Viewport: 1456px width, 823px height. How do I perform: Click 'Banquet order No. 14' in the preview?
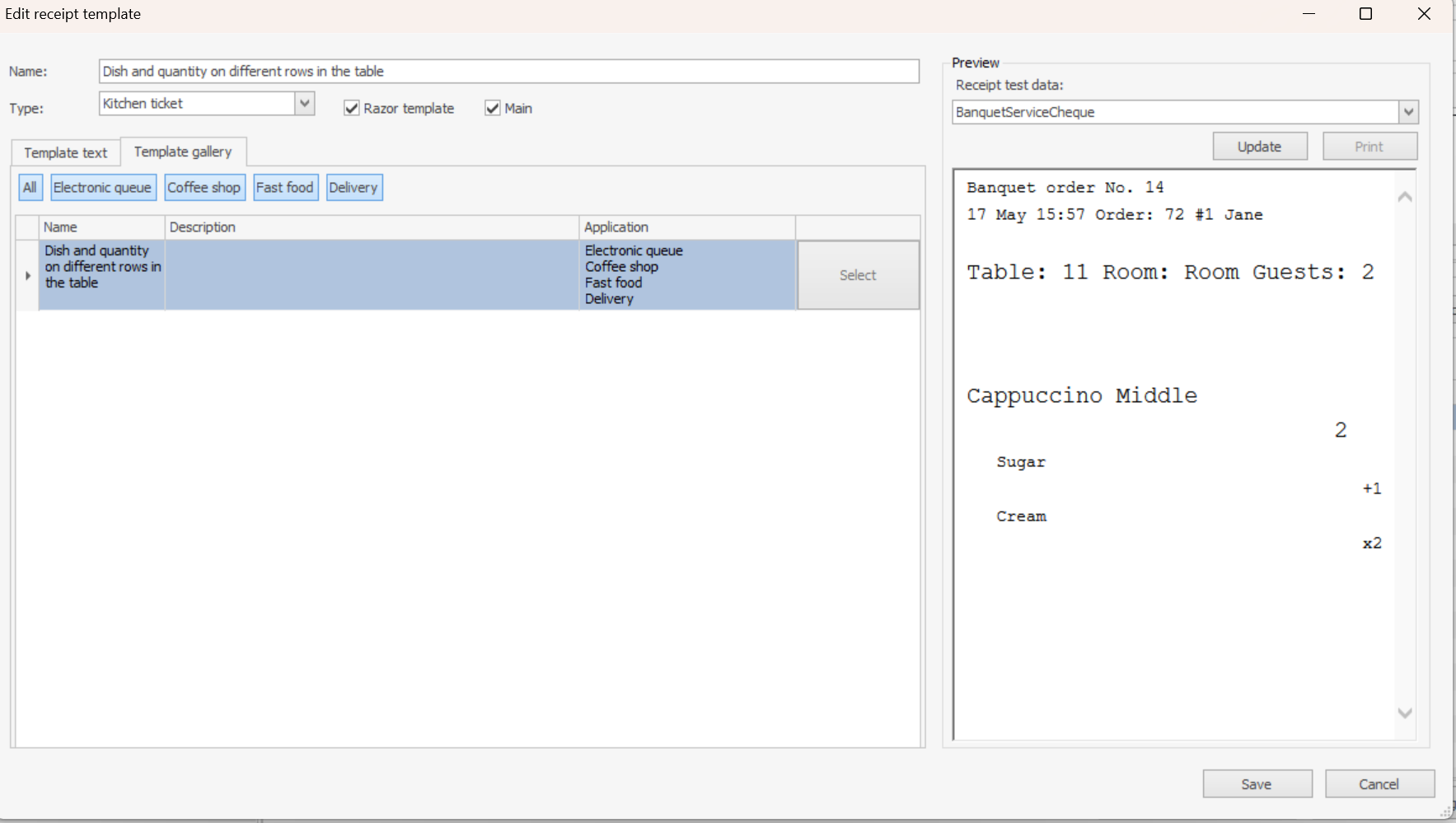pos(1065,188)
